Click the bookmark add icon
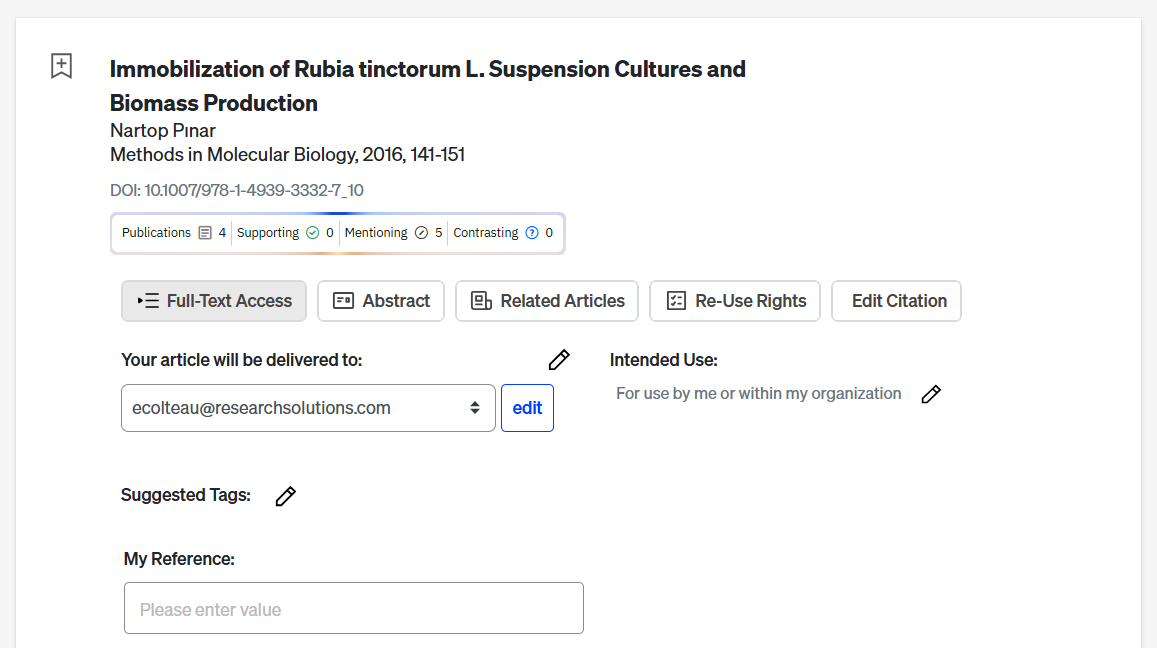1157x648 pixels. 62,67
